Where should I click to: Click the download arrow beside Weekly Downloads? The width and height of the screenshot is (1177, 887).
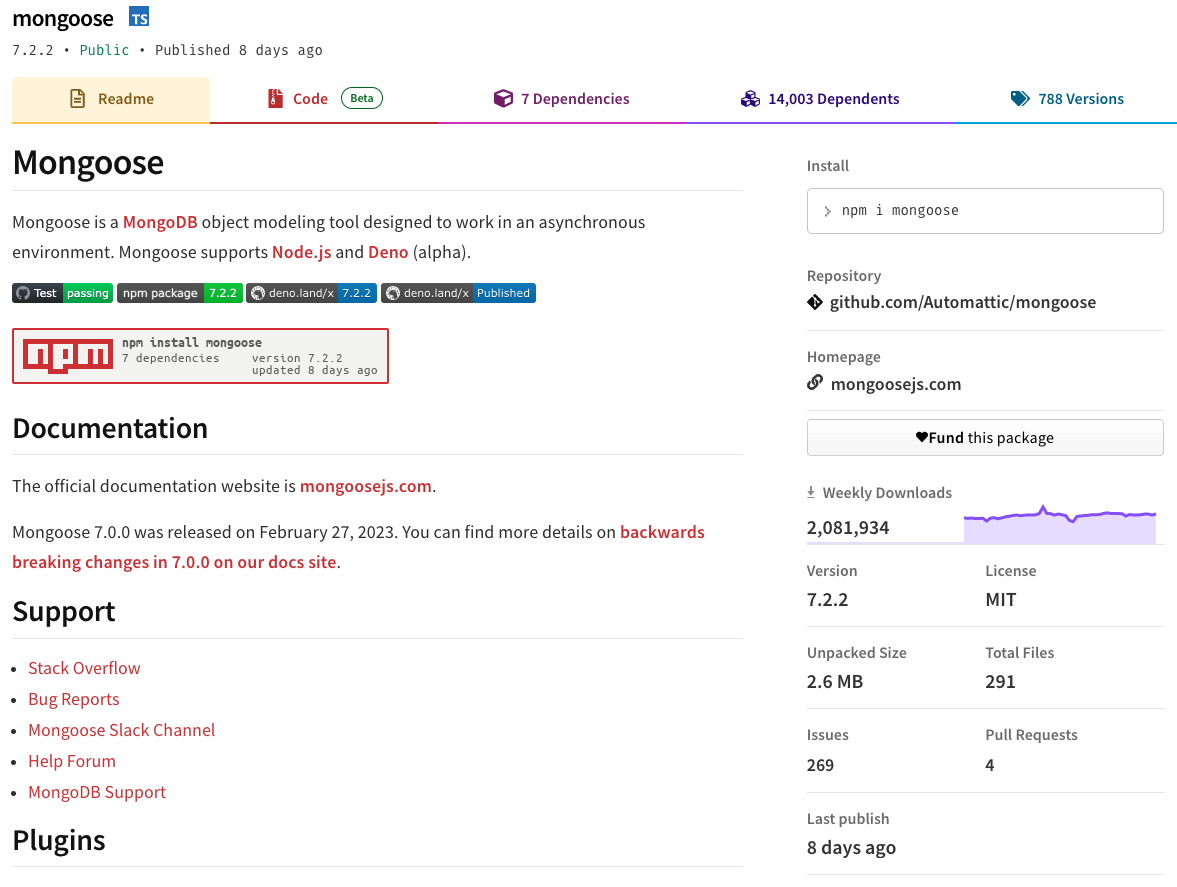click(x=810, y=492)
